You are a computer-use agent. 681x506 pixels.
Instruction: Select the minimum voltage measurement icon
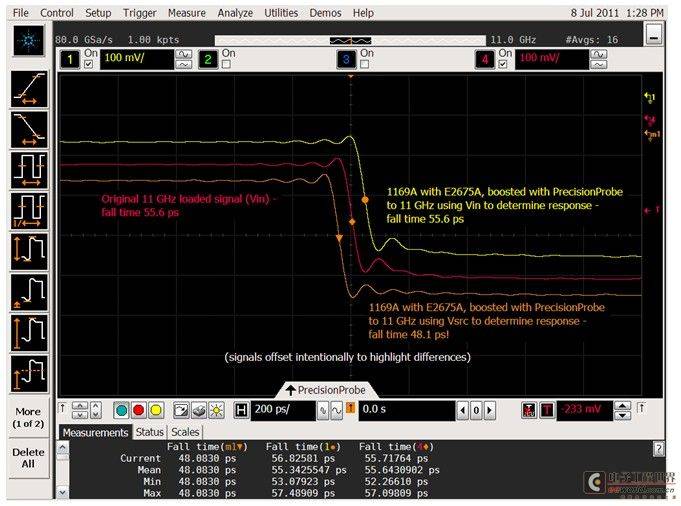pos(29,292)
